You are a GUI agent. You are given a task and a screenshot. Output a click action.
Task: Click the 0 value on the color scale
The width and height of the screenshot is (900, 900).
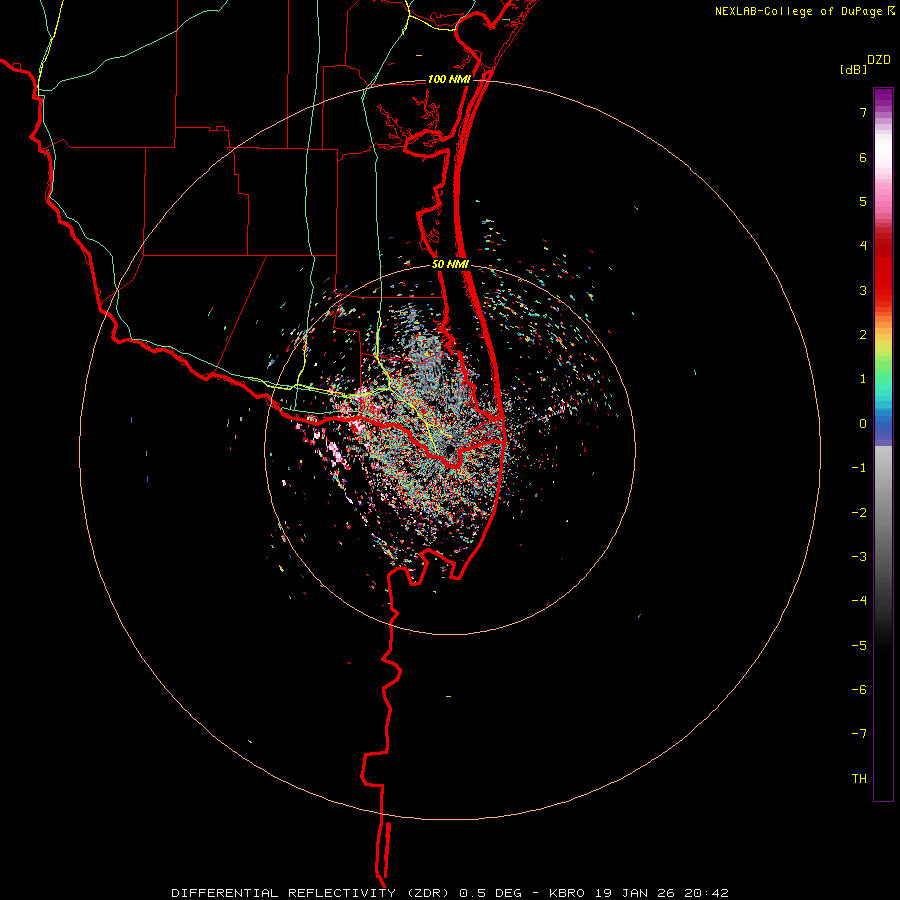[x=863, y=424]
